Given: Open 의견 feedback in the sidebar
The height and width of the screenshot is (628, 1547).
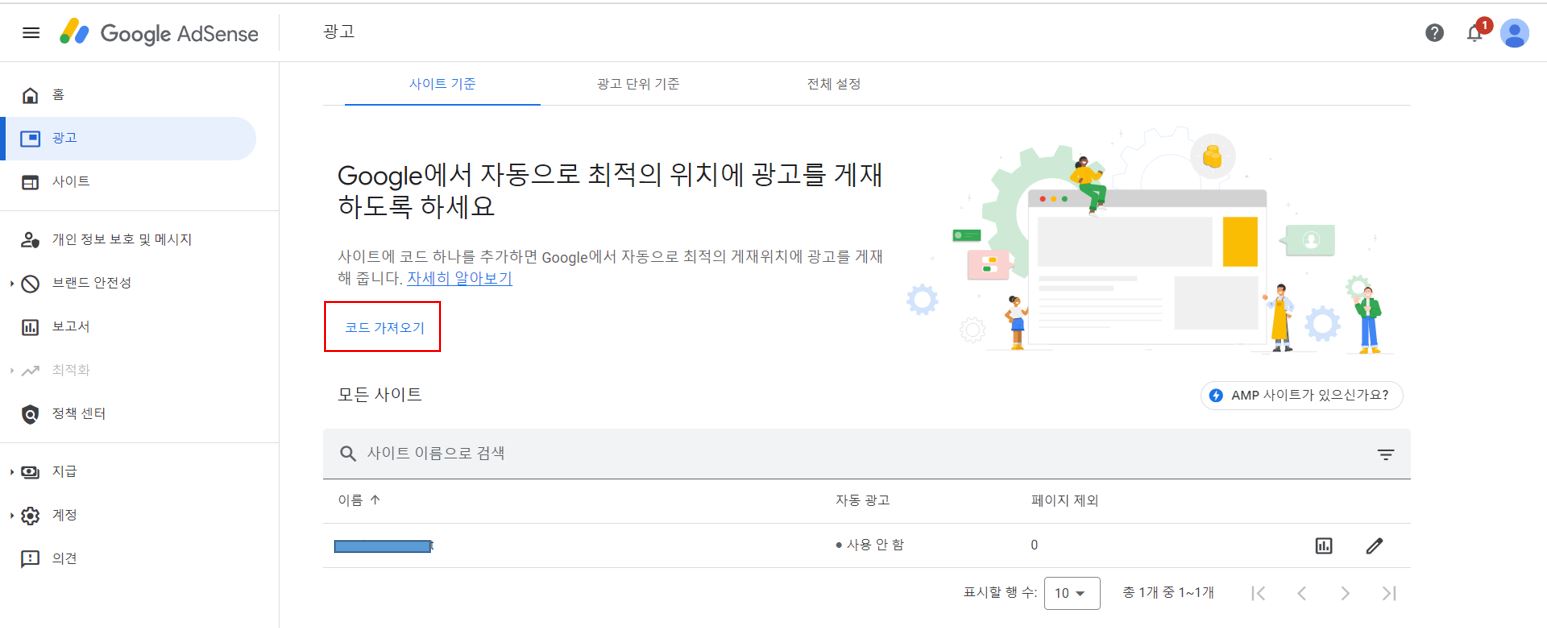Looking at the screenshot, I should pos(128,559).
